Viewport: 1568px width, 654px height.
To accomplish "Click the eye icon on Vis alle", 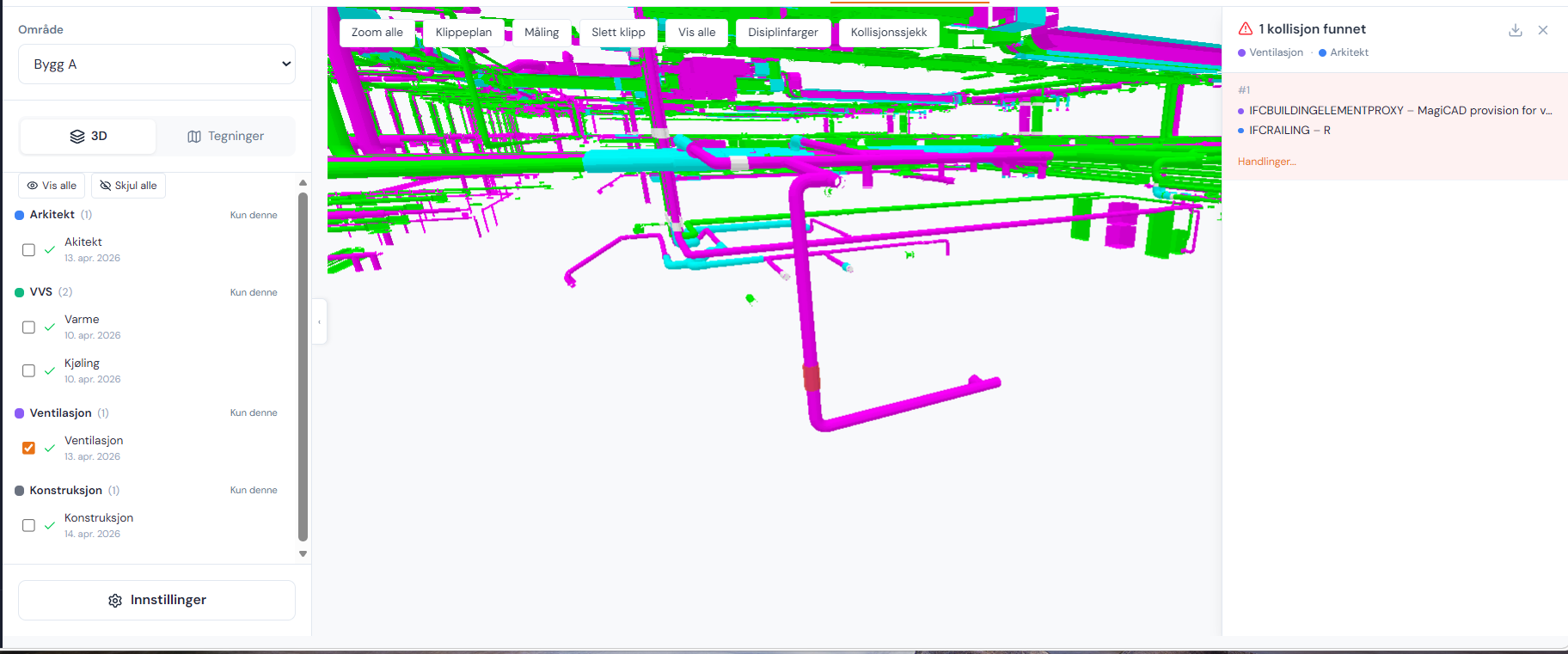I will click(x=33, y=186).
